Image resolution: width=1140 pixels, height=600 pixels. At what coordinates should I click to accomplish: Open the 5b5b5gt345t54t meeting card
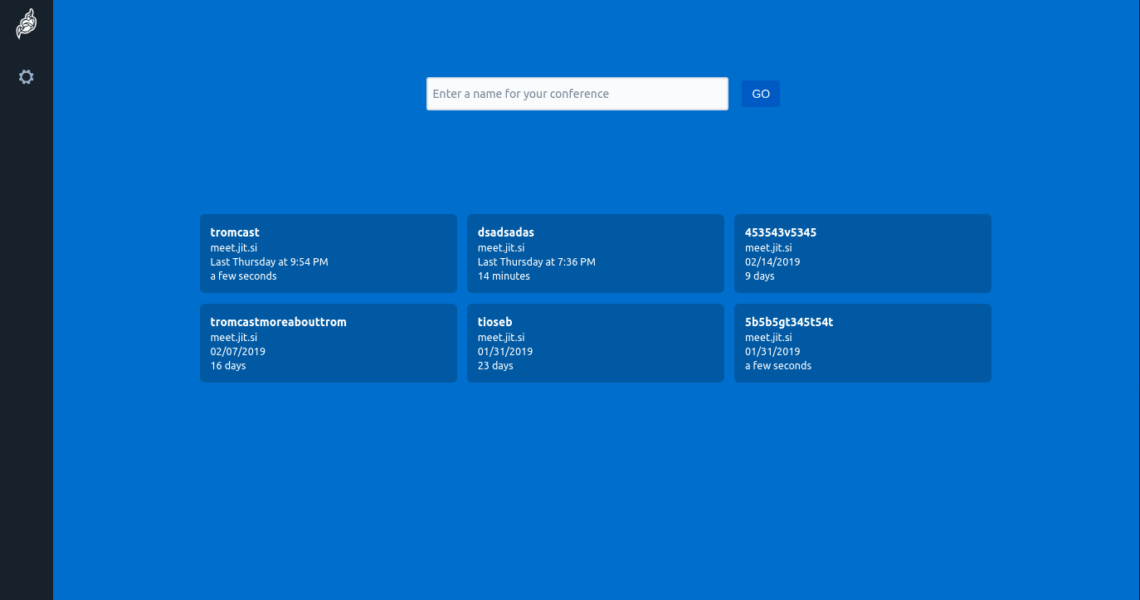(862, 343)
